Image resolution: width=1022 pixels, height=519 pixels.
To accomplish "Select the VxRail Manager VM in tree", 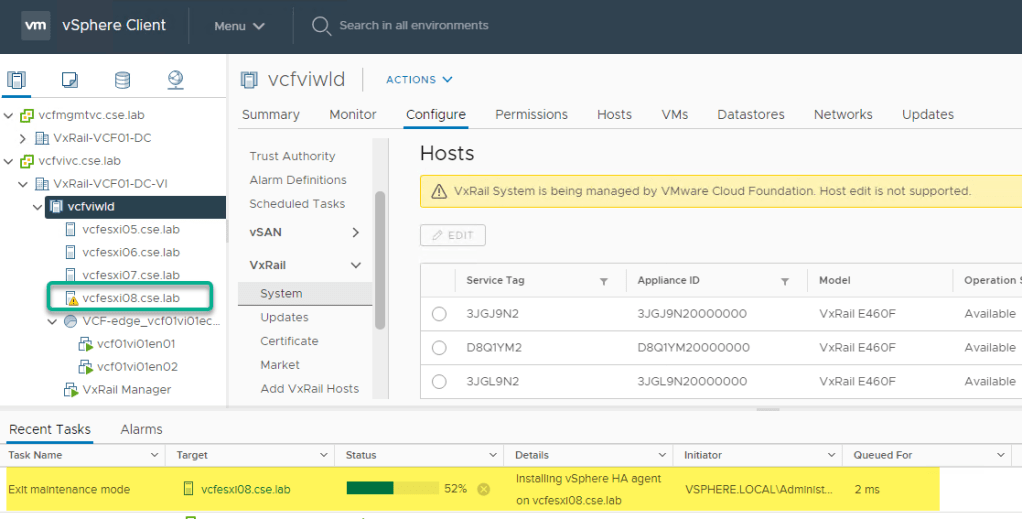I will (x=126, y=389).
